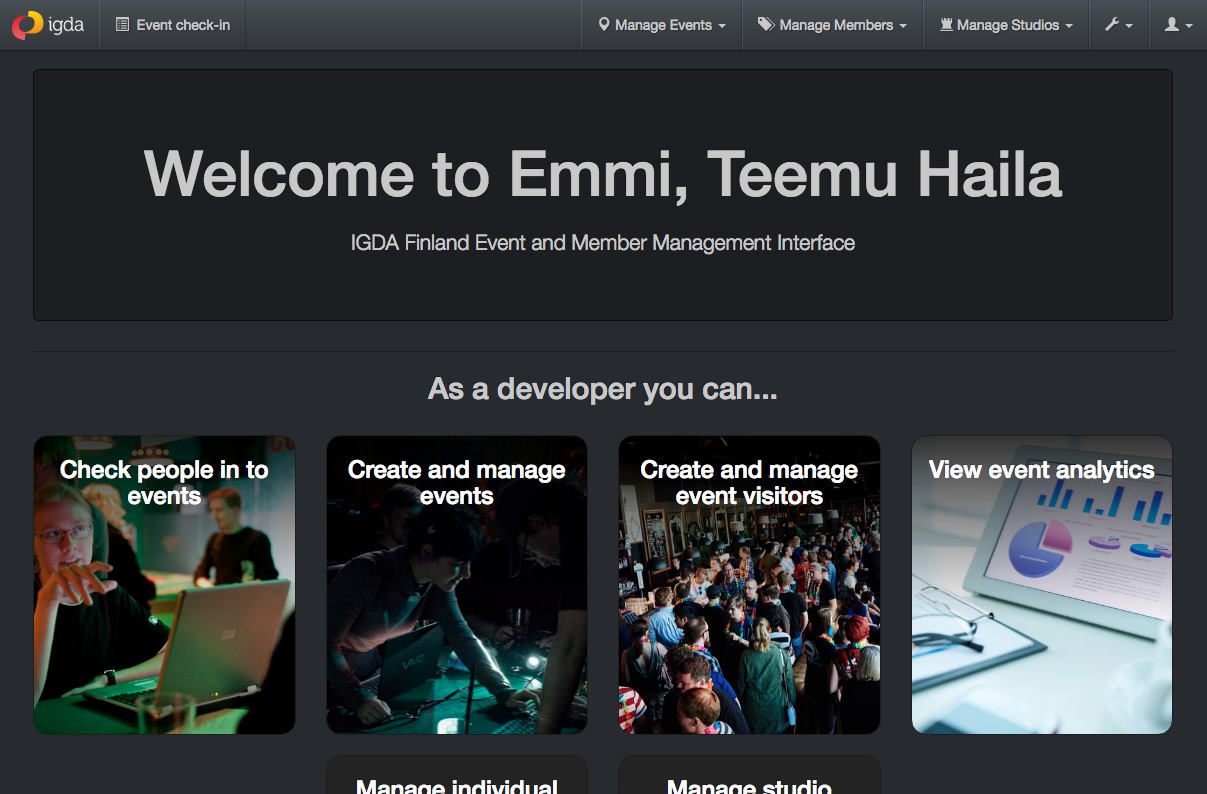Open the View event analytics card
This screenshot has height=794, width=1207.
tap(1042, 585)
